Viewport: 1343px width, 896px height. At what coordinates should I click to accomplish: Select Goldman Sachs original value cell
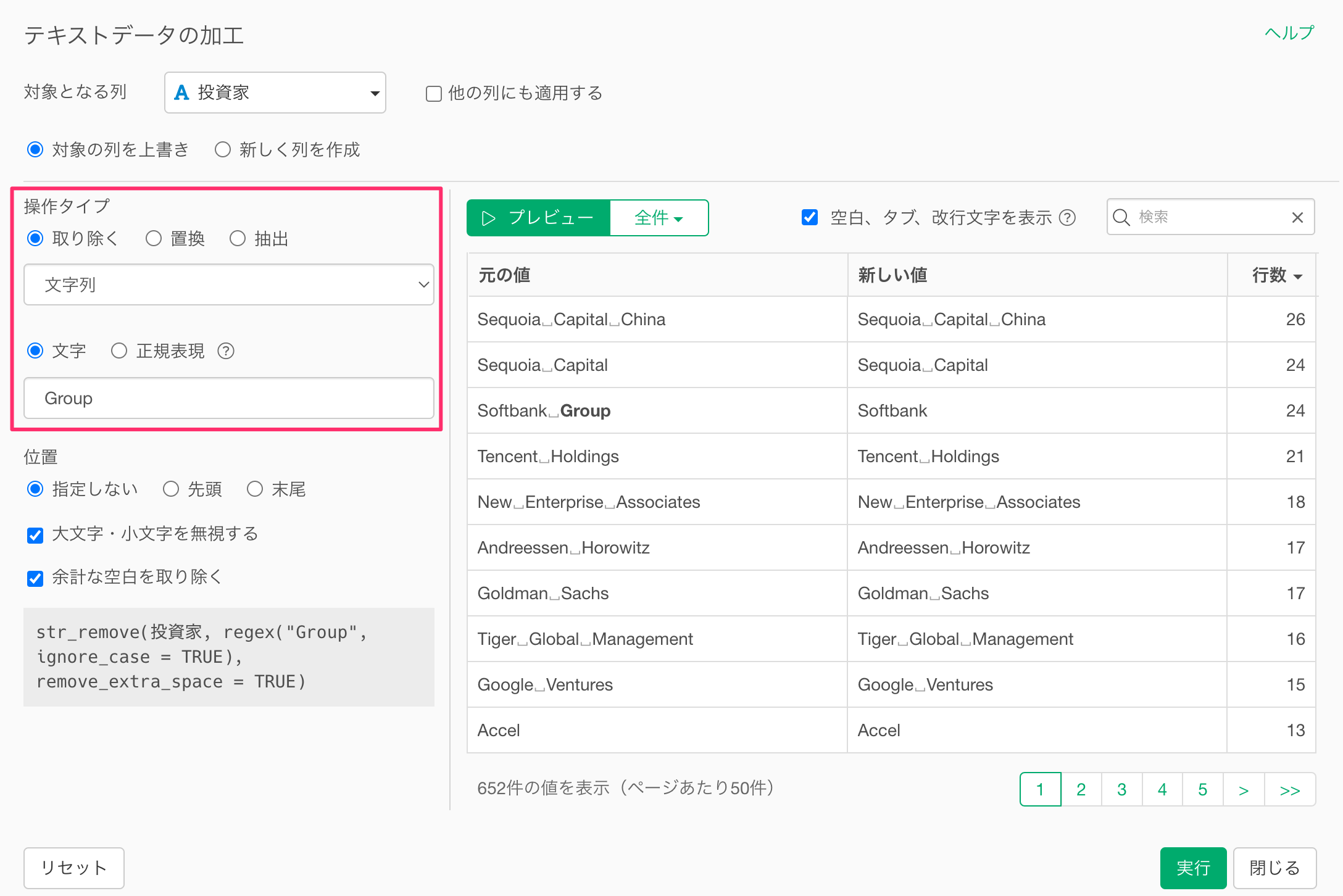coord(657,593)
